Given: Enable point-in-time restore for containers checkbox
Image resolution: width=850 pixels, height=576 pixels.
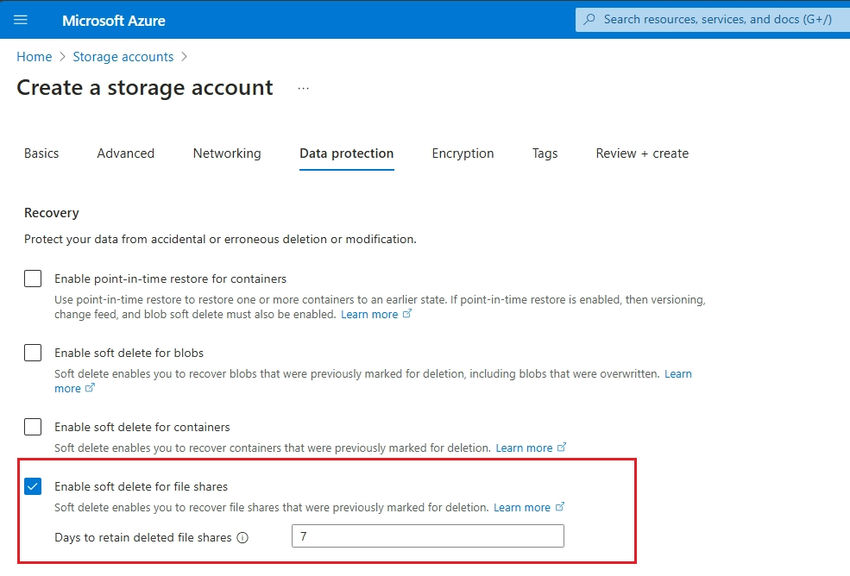Looking at the screenshot, I should tap(33, 279).
